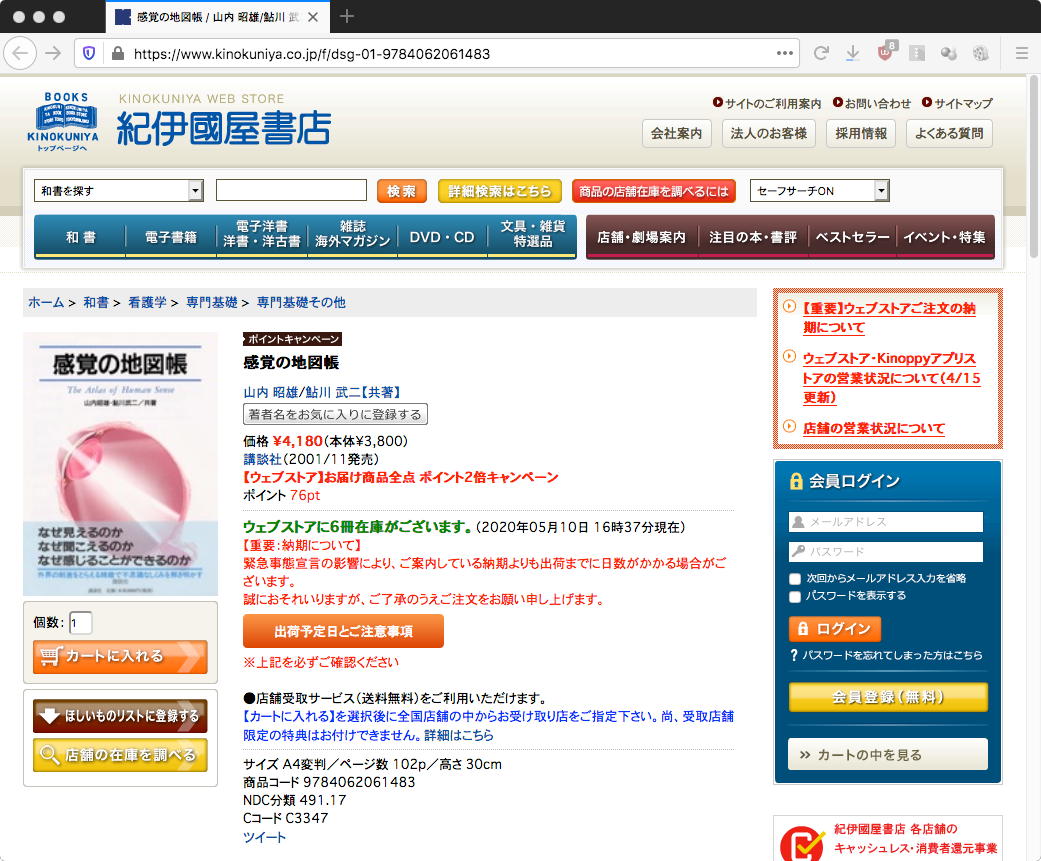Screen dimensions: 1041x861
Task: Open the DVD・CD navigation tab
Action: tap(442, 237)
